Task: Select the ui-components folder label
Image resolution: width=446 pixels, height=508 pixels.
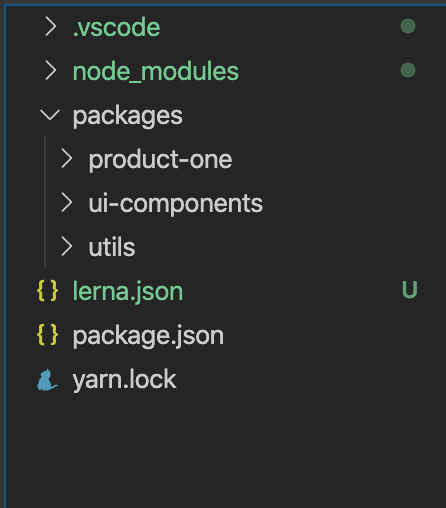Action: click(176, 204)
